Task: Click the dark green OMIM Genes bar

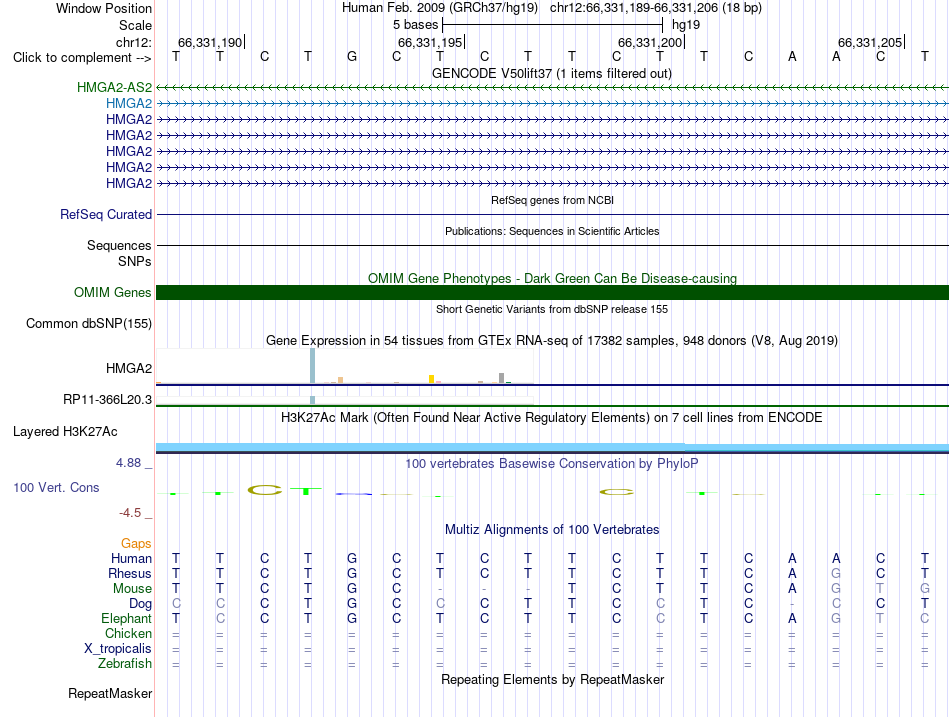Action: coord(553,293)
